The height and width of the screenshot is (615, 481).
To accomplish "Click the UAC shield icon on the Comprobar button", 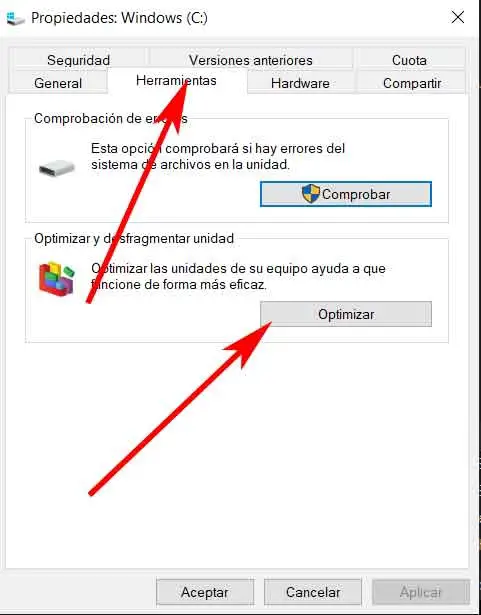I will pyautogui.click(x=311, y=194).
